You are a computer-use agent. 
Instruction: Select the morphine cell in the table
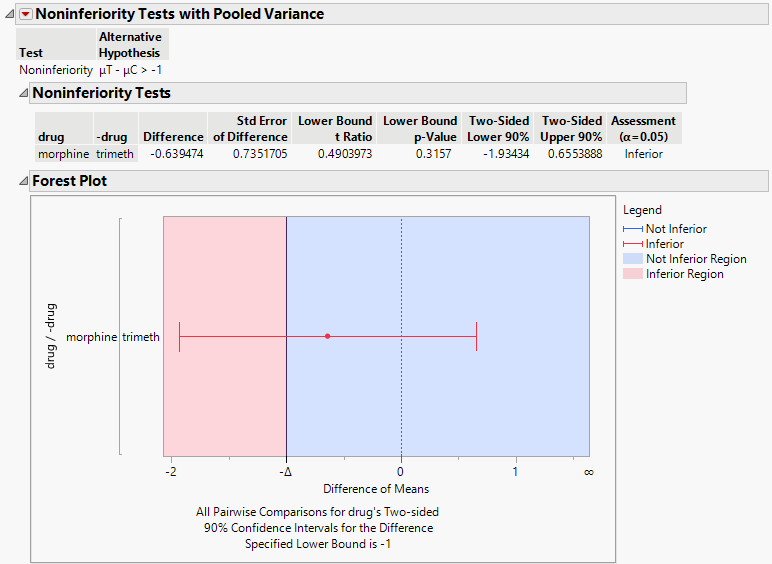[63, 154]
